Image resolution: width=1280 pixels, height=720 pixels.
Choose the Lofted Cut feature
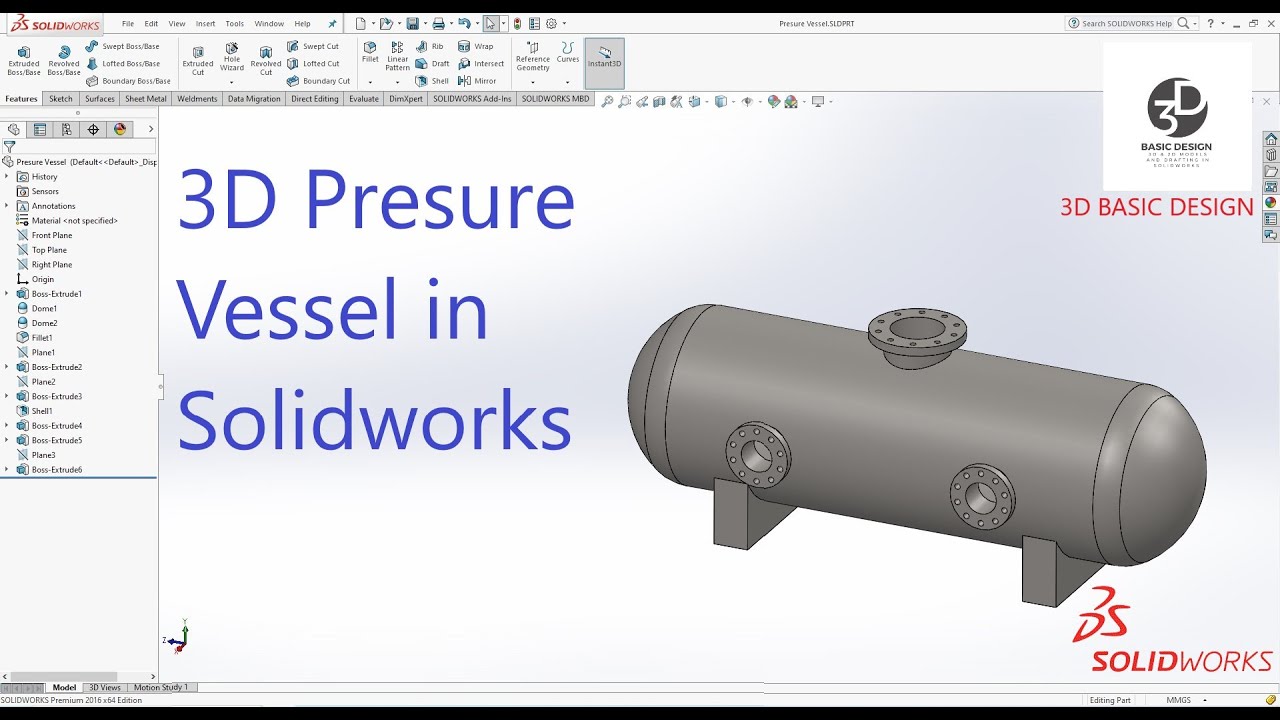pos(313,63)
